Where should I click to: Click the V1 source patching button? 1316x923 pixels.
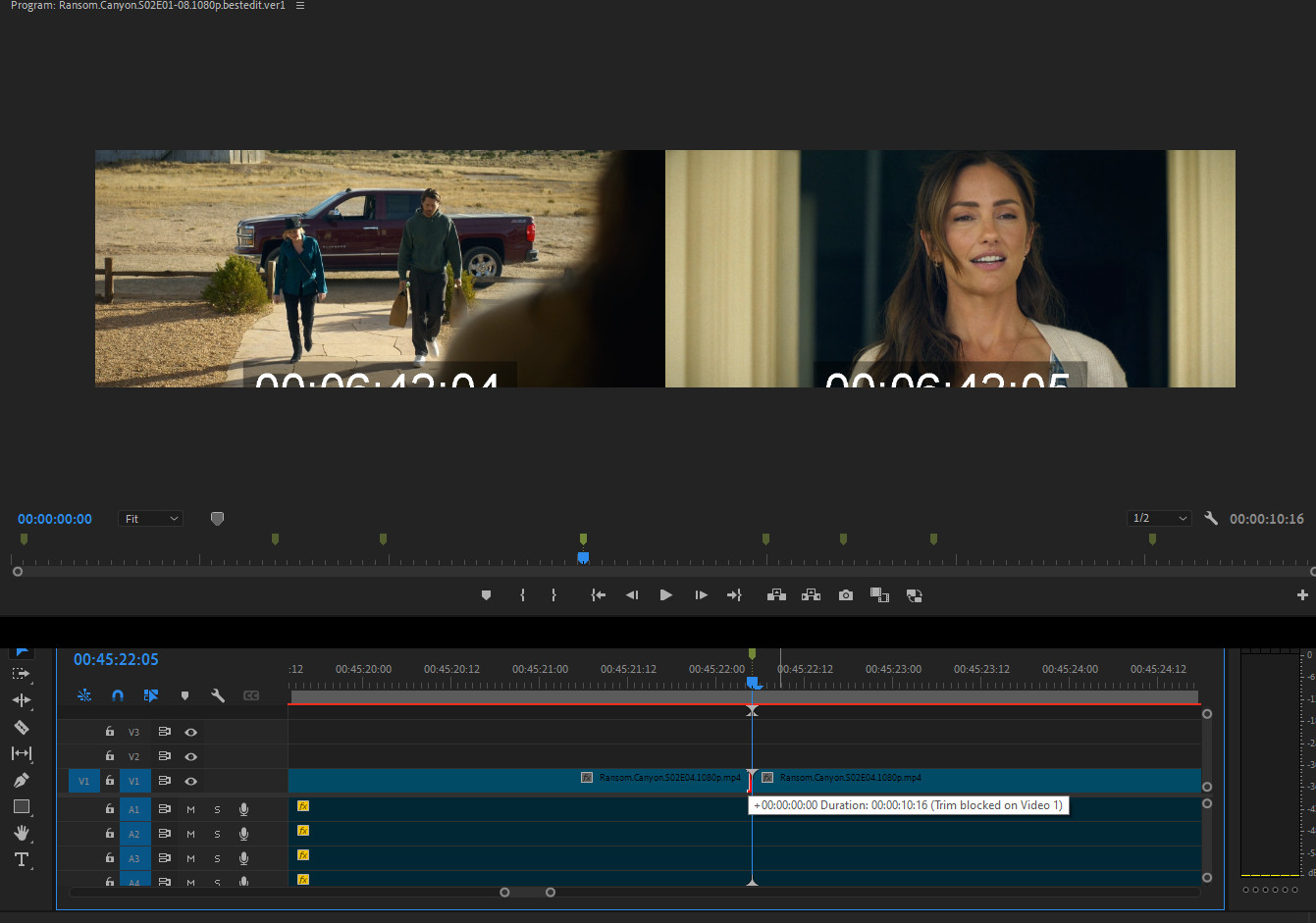[83, 781]
